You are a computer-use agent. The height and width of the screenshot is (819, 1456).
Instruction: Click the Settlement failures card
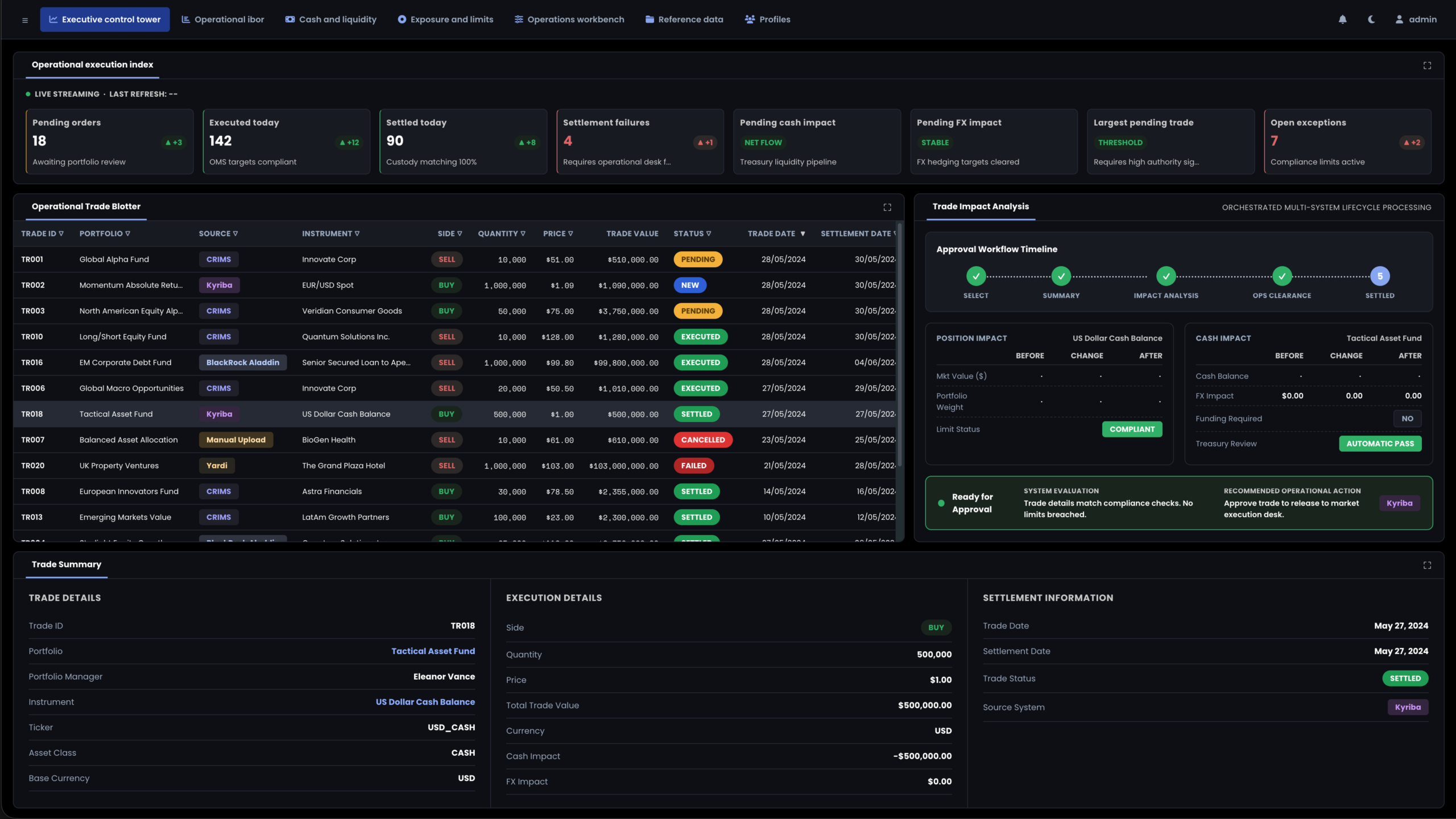point(640,142)
